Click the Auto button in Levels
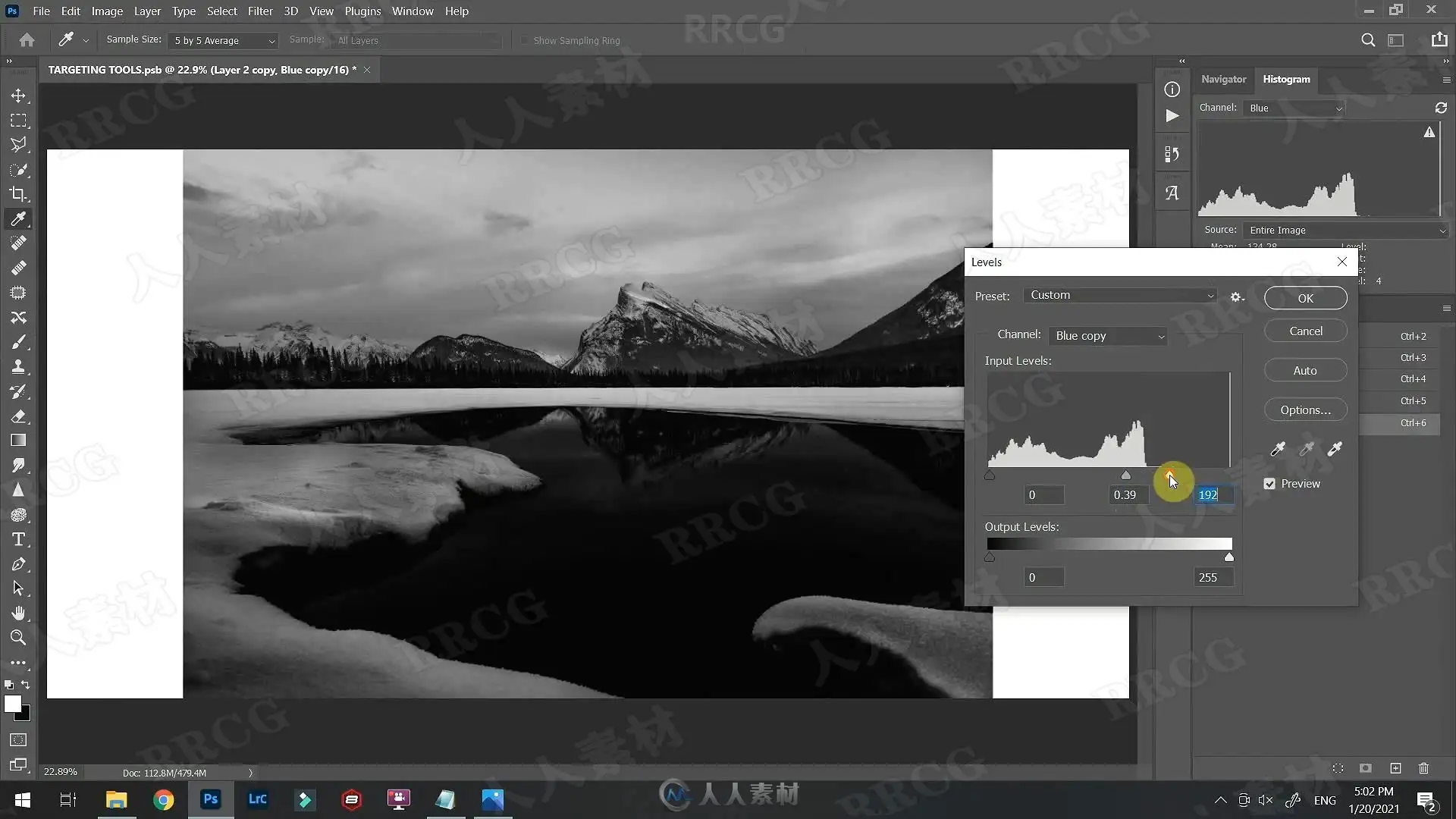Image resolution: width=1456 pixels, height=819 pixels. 1305,370
